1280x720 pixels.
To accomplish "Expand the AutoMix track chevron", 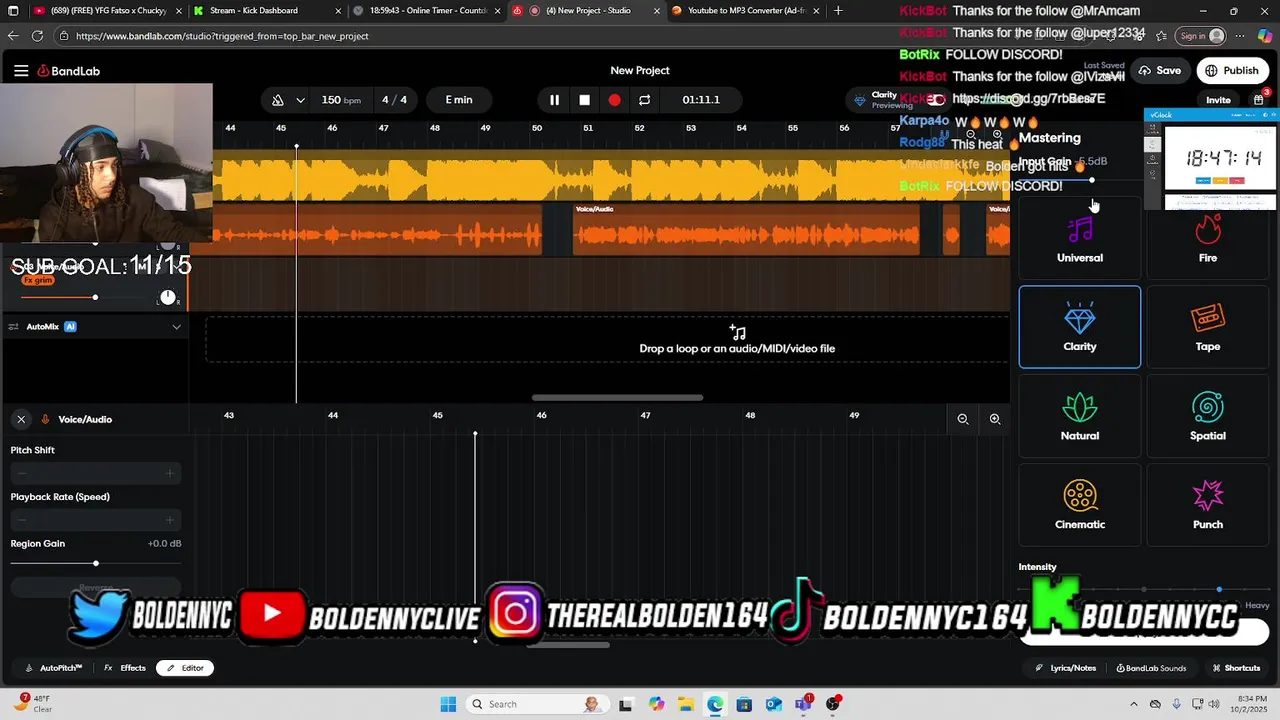I will [177, 327].
